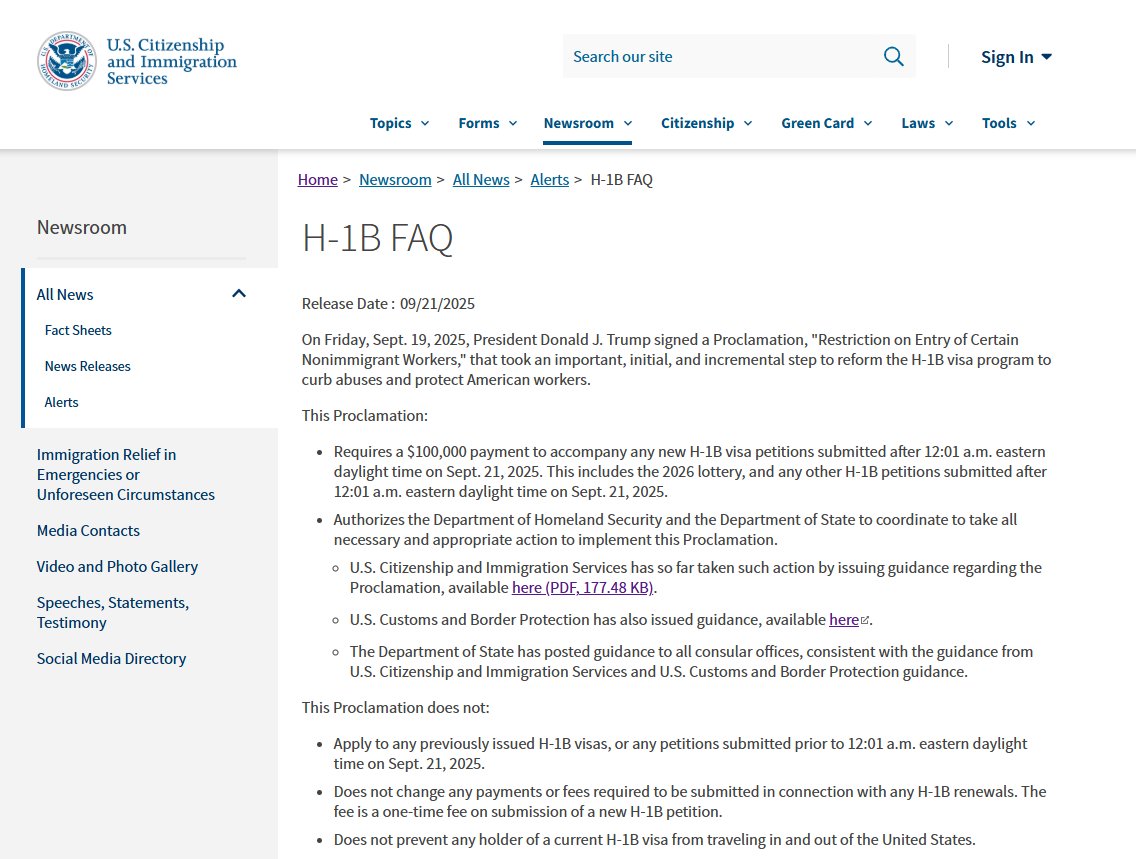This screenshot has height=859, width=1136.
Task: Click the 'This Proclamation does not:' line
Action: click(396, 708)
